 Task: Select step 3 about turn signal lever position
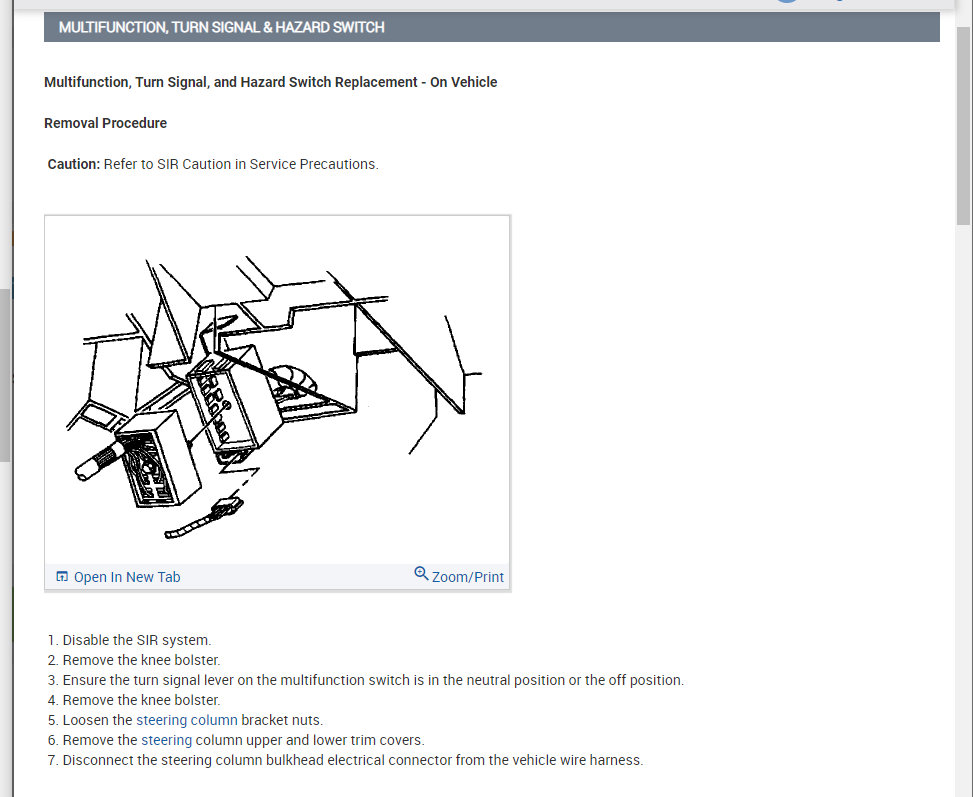[x=365, y=680]
